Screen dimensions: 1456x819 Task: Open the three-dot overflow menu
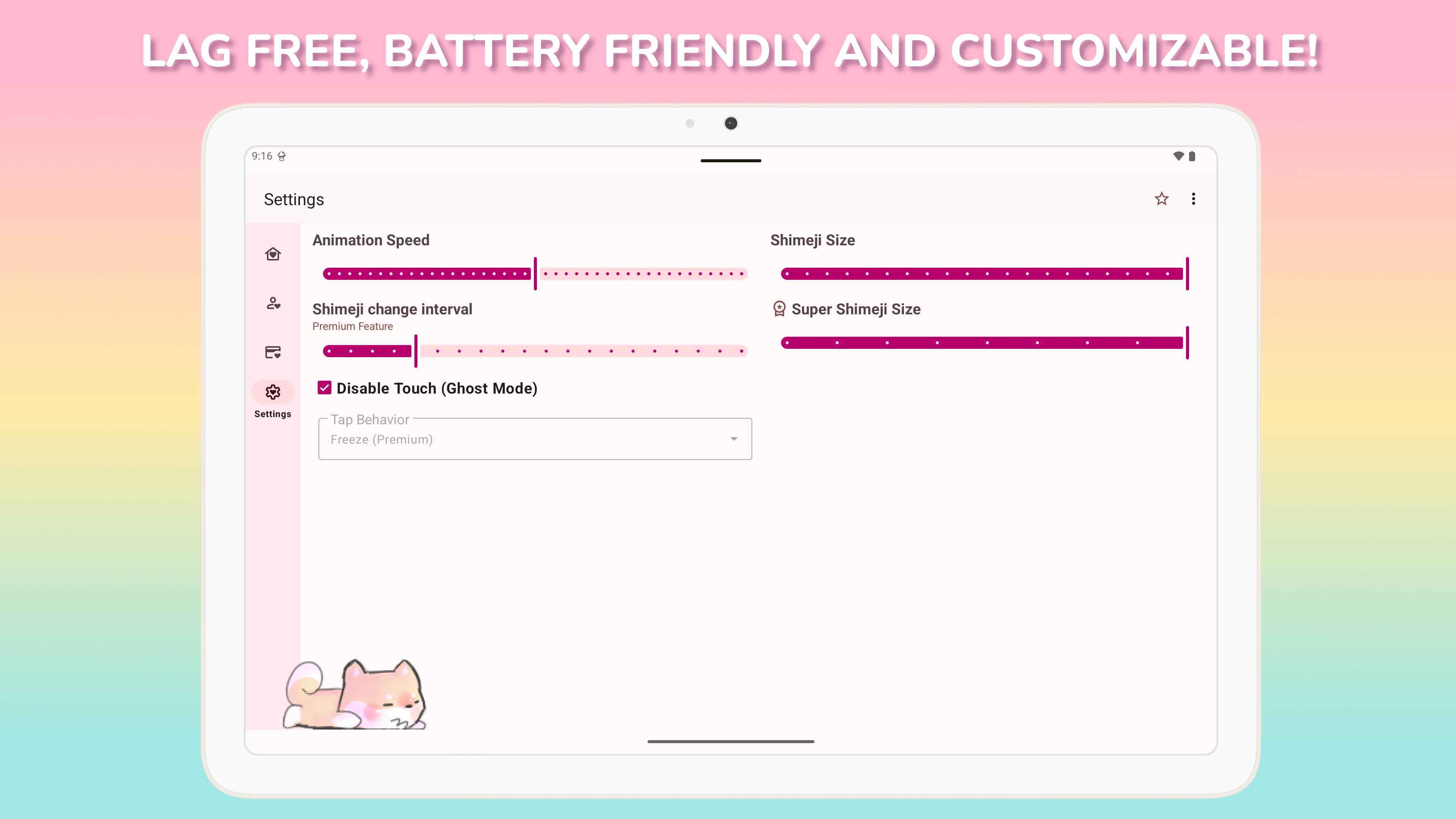[x=1193, y=199]
